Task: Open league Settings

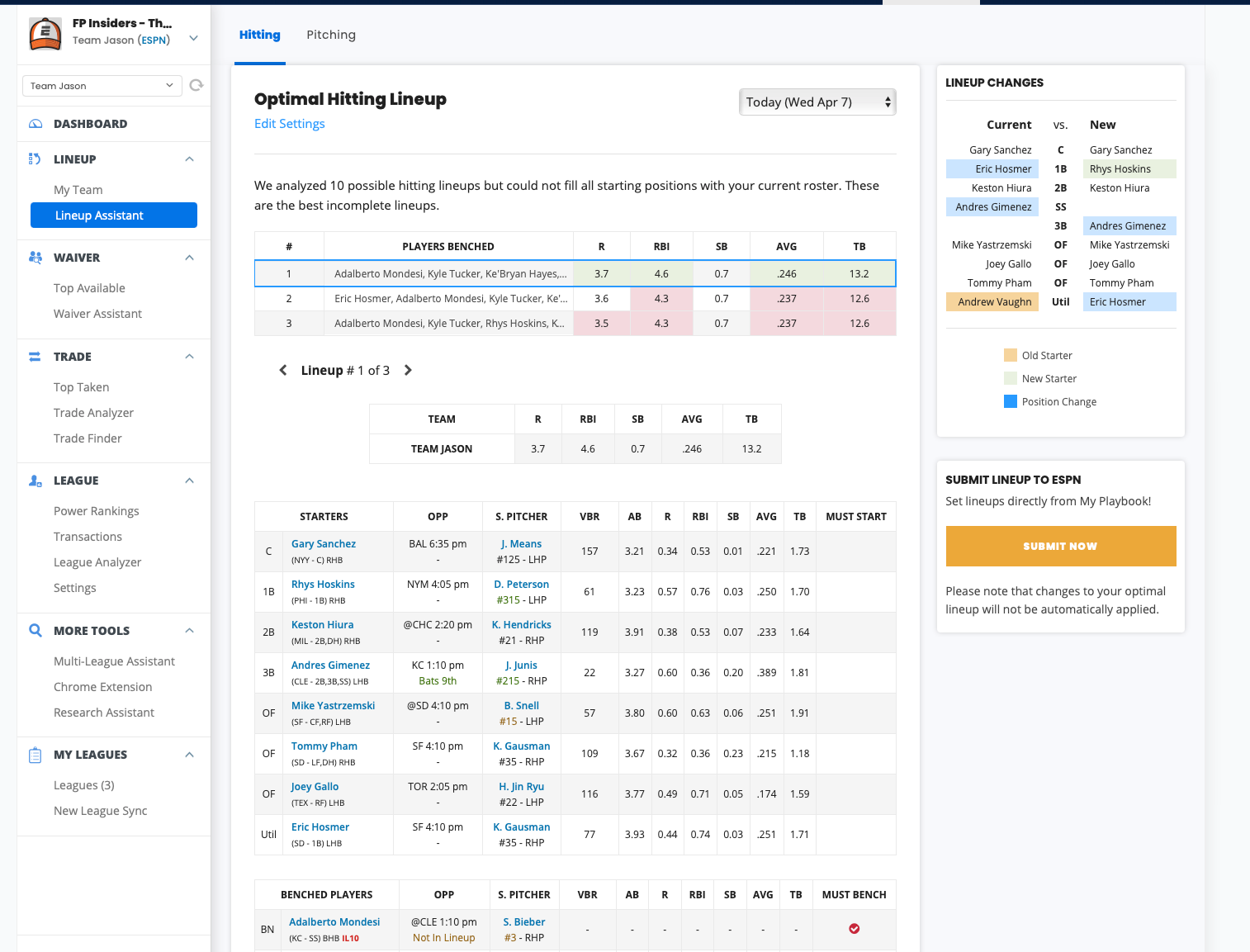Action: pyautogui.click(x=75, y=588)
